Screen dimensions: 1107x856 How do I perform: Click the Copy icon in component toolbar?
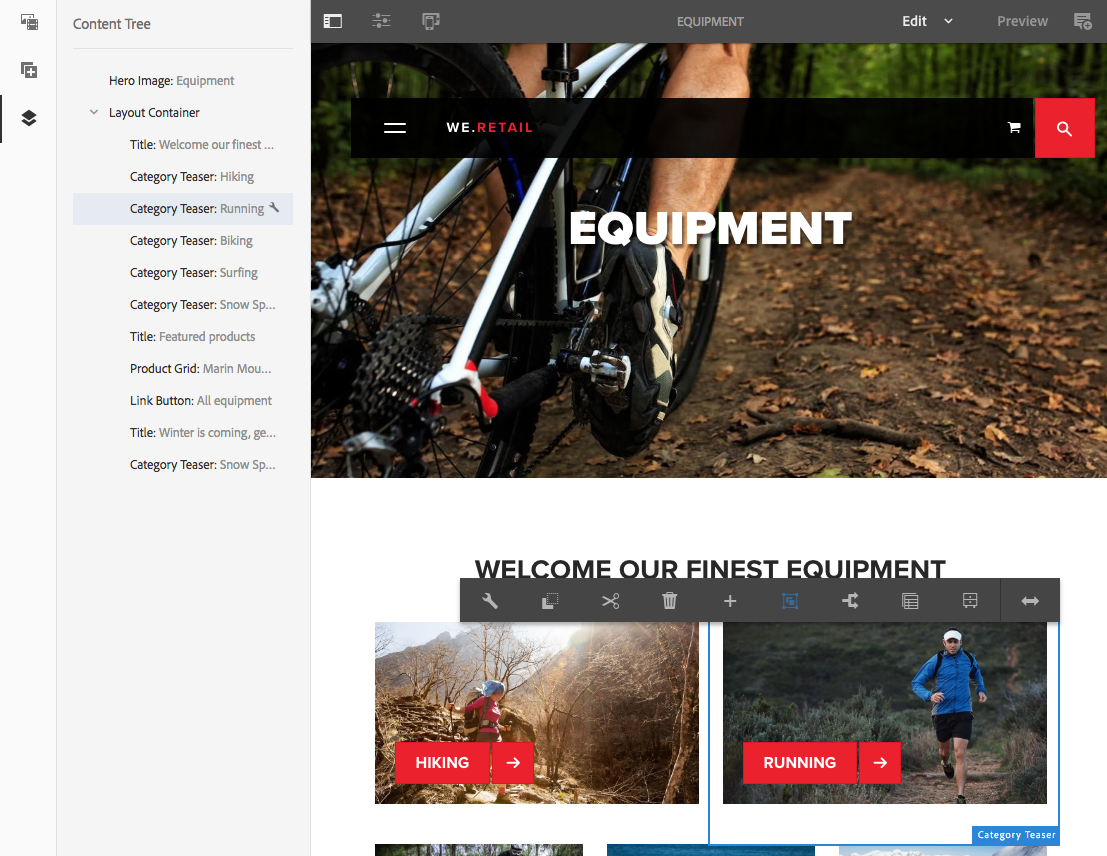click(550, 601)
